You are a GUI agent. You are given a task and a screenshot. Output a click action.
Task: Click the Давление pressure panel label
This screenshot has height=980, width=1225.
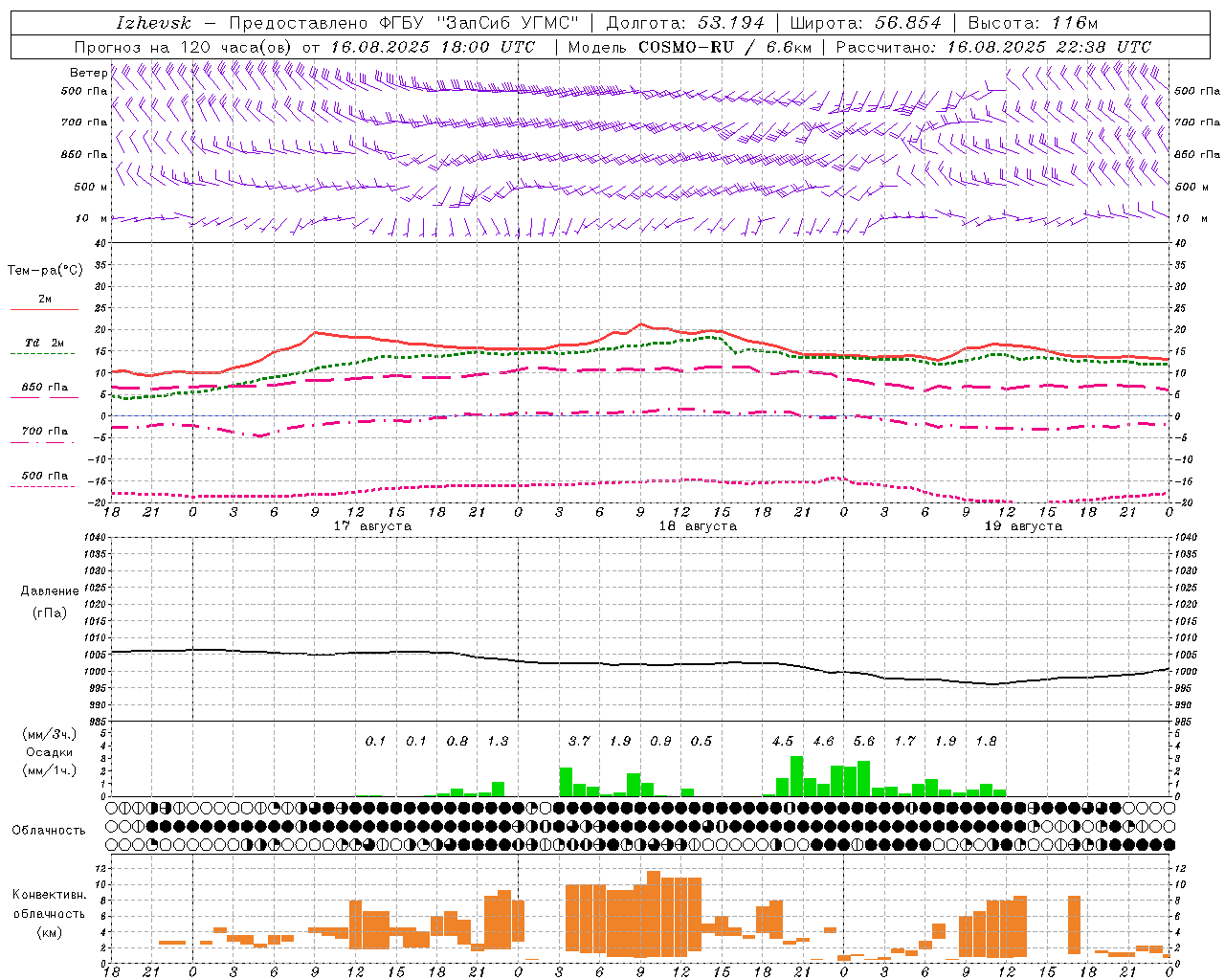(50, 591)
